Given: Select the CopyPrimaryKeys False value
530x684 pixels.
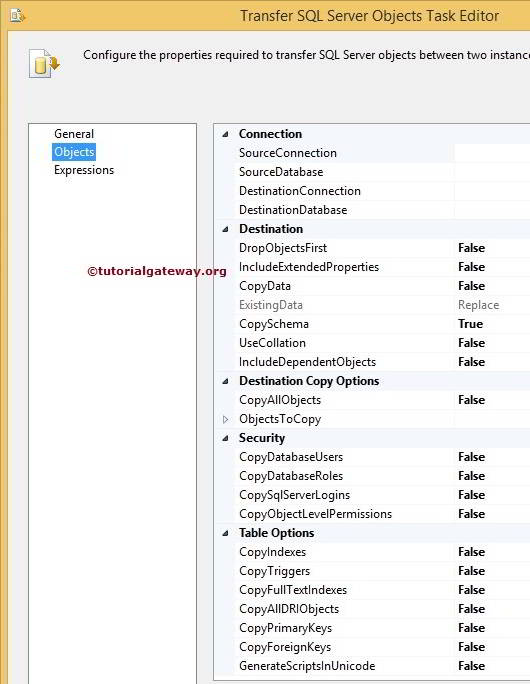Looking at the screenshot, I should coord(472,628).
